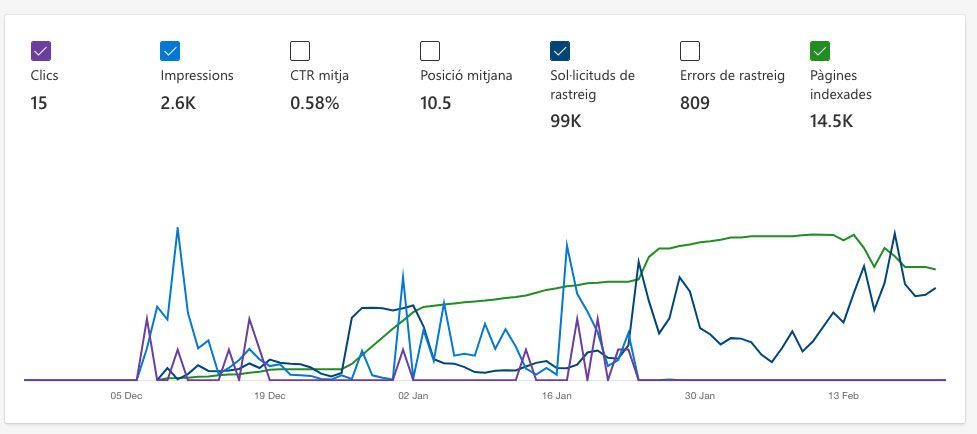
Task: Click the 16 Jan axis date
Action: [556, 396]
